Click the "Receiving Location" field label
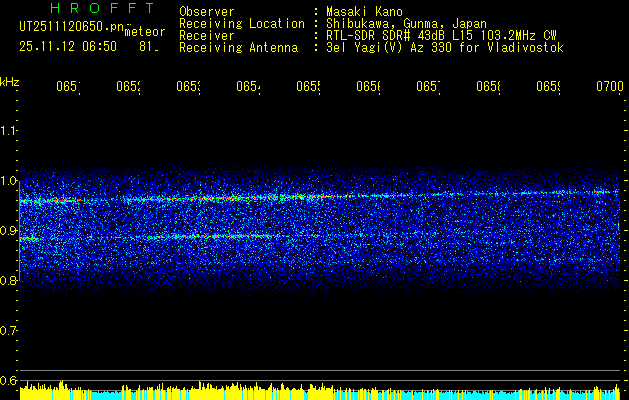 (x=242, y=24)
